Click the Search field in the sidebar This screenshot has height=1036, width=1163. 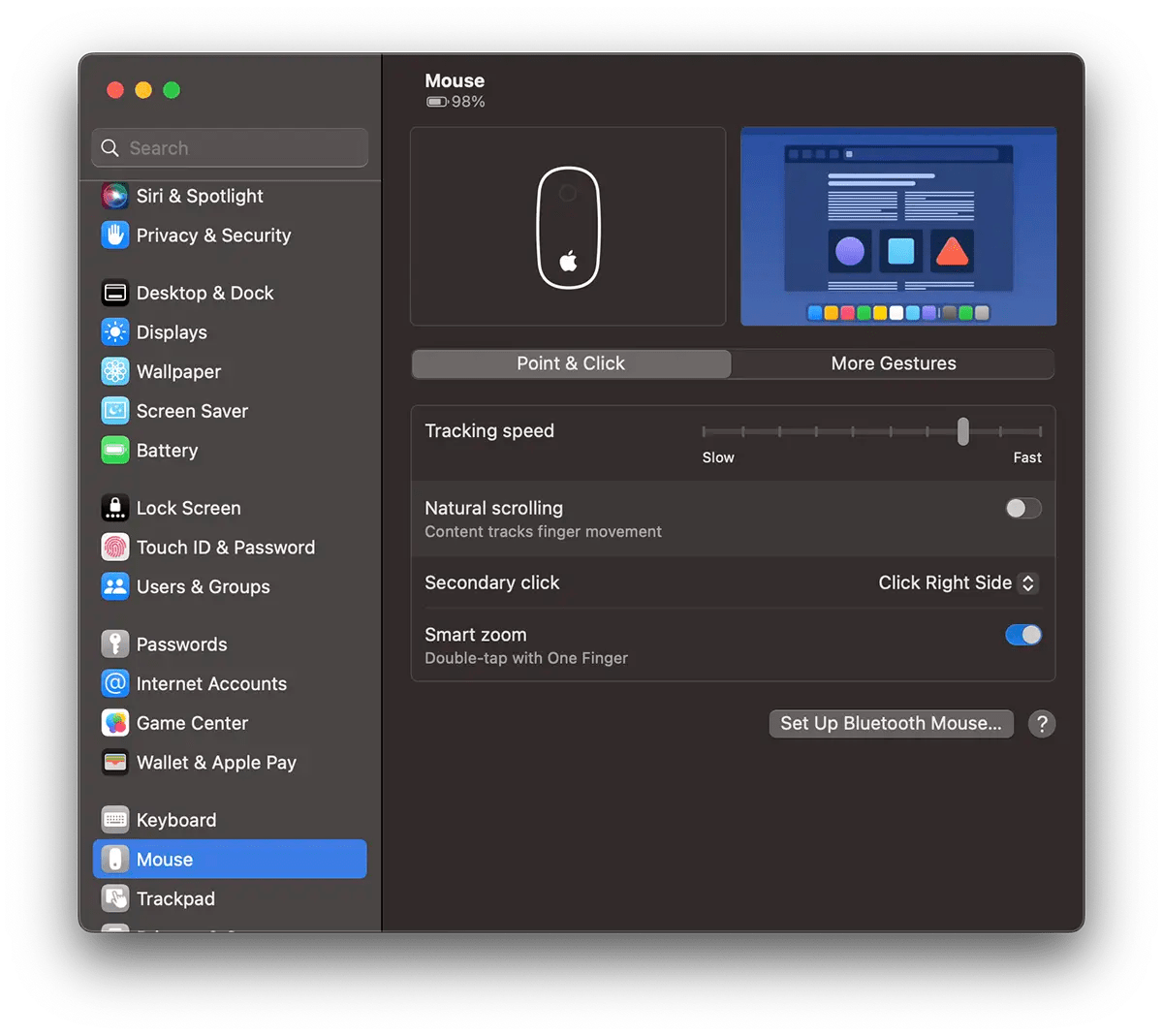[229, 147]
